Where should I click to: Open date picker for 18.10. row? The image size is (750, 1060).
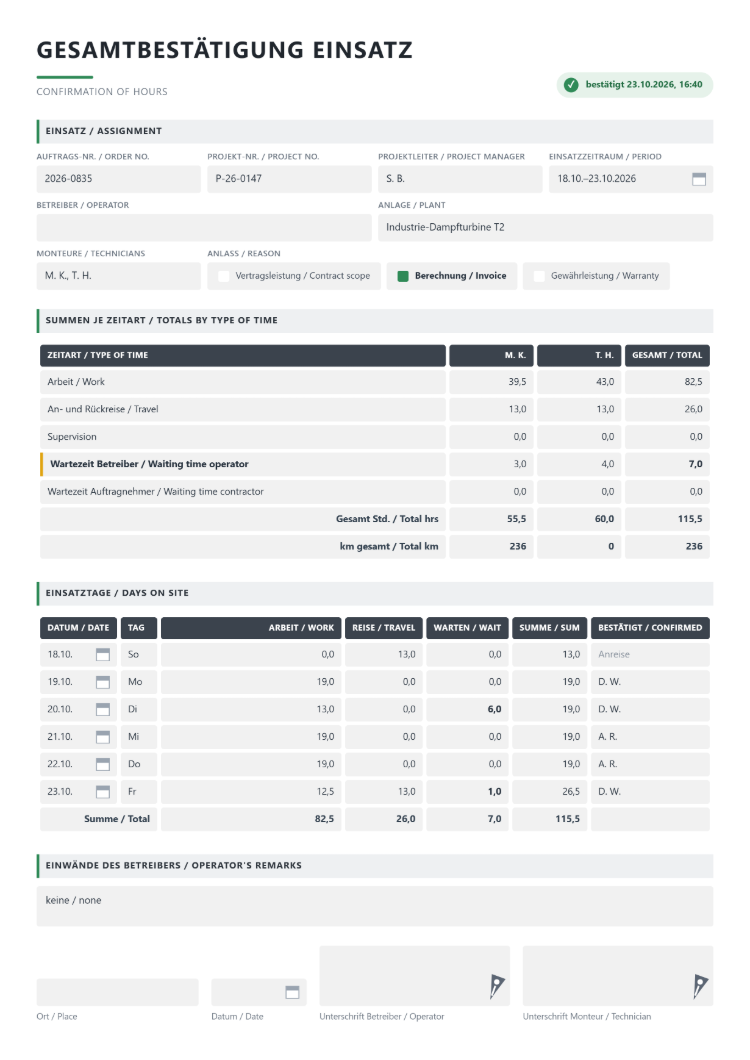coord(103,654)
